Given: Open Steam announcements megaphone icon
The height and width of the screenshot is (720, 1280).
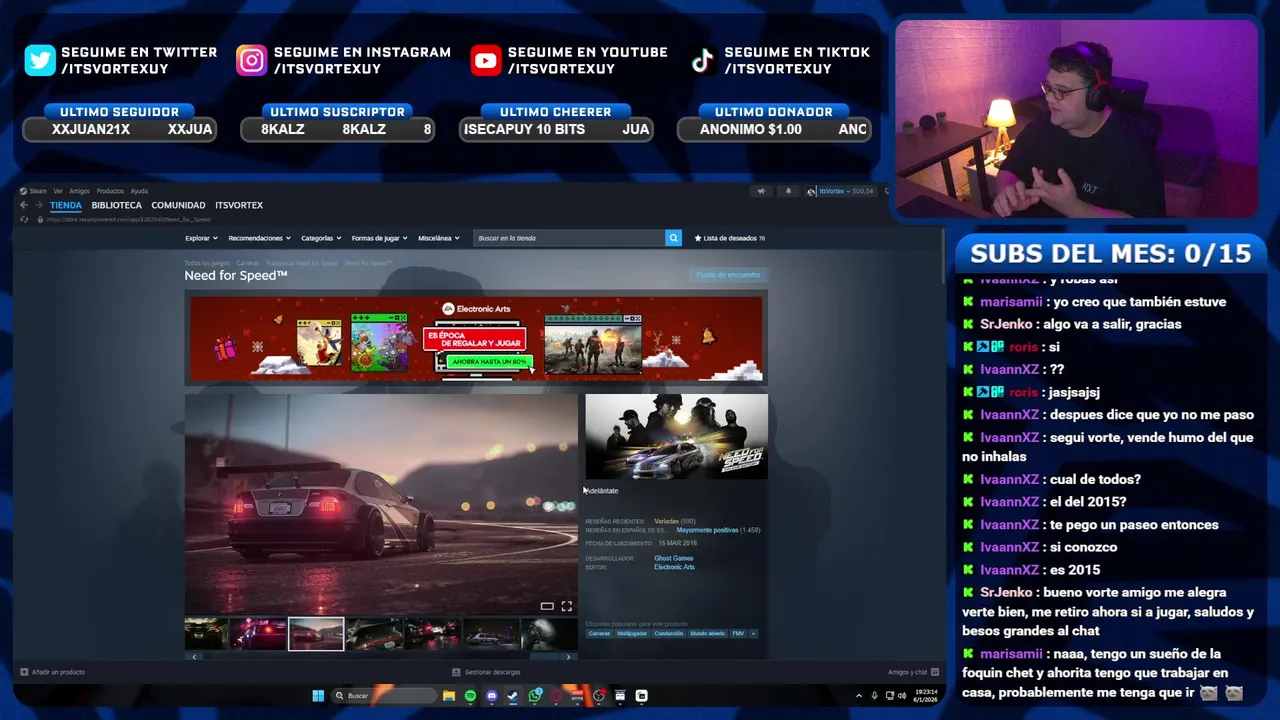Looking at the screenshot, I should (x=761, y=191).
